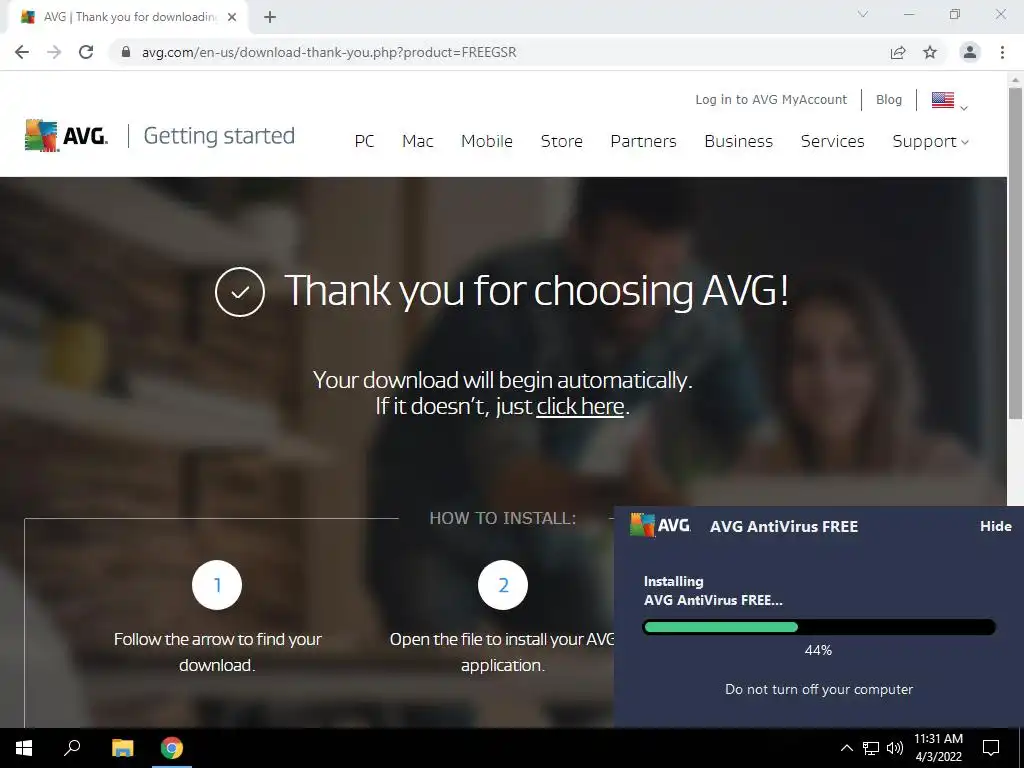Click 'Your download will begin automatically.' text
The height and width of the screenshot is (768, 1024).
click(502, 380)
